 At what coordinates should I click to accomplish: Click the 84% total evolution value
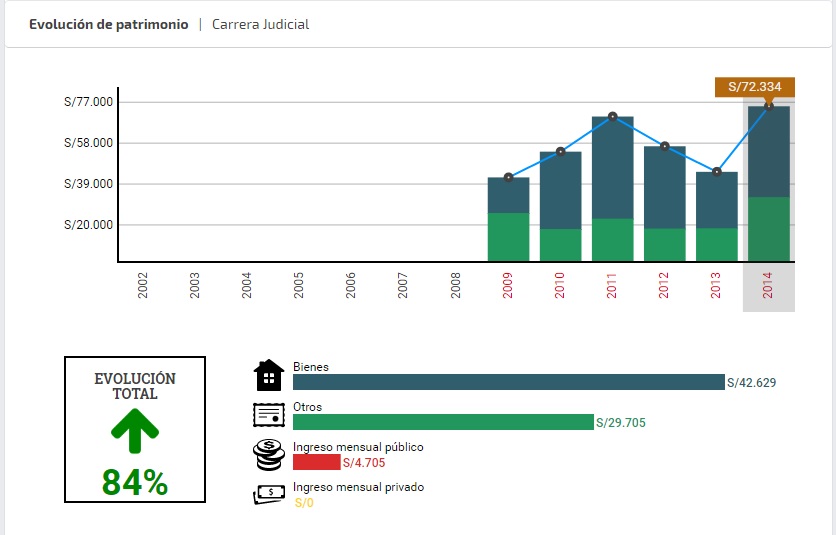click(x=135, y=482)
